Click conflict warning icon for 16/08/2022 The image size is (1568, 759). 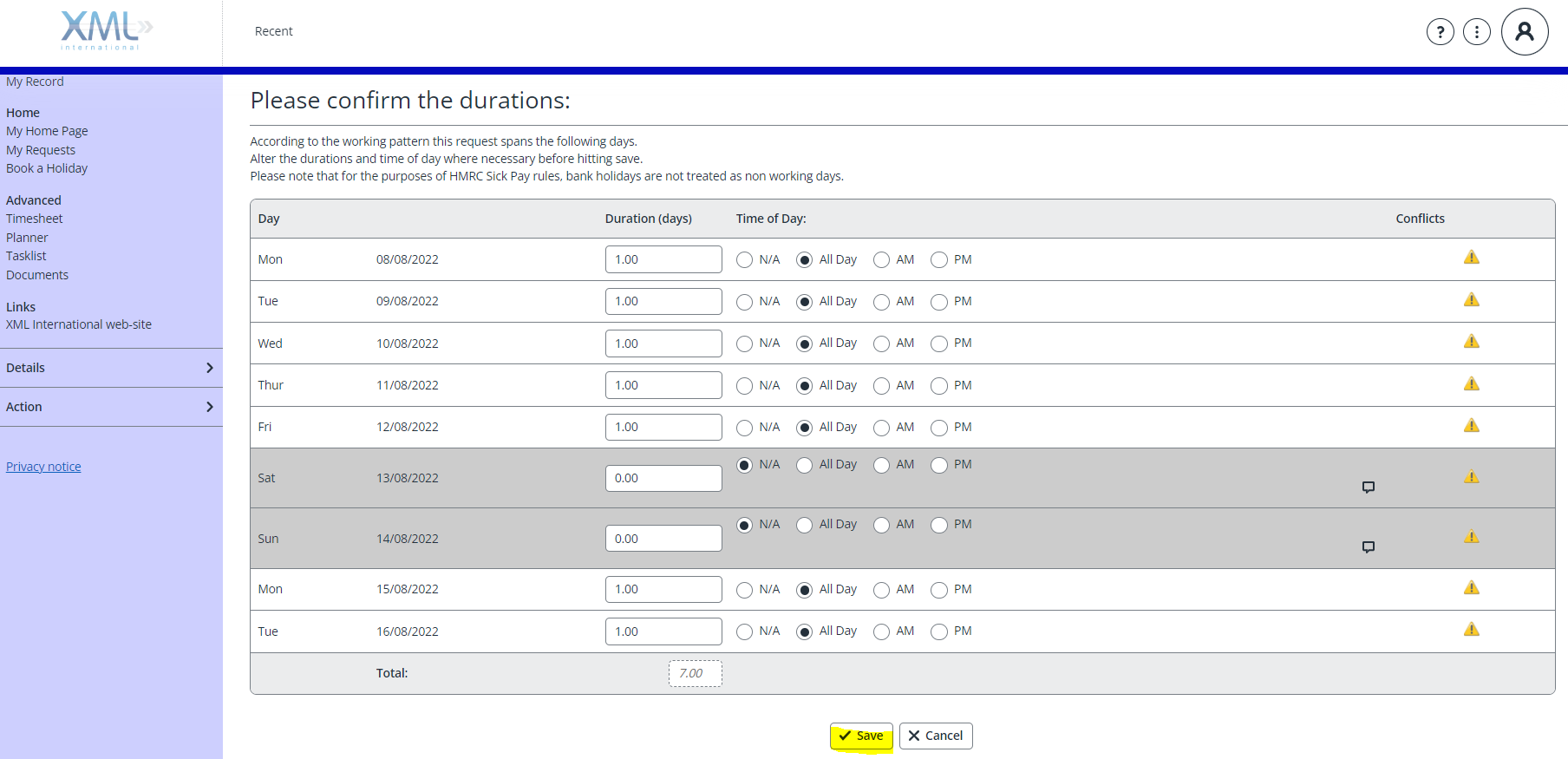(1472, 630)
